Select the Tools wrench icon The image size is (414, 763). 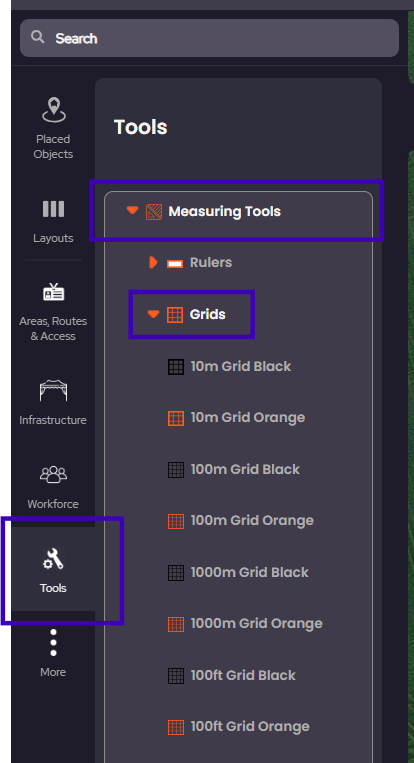point(53,559)
